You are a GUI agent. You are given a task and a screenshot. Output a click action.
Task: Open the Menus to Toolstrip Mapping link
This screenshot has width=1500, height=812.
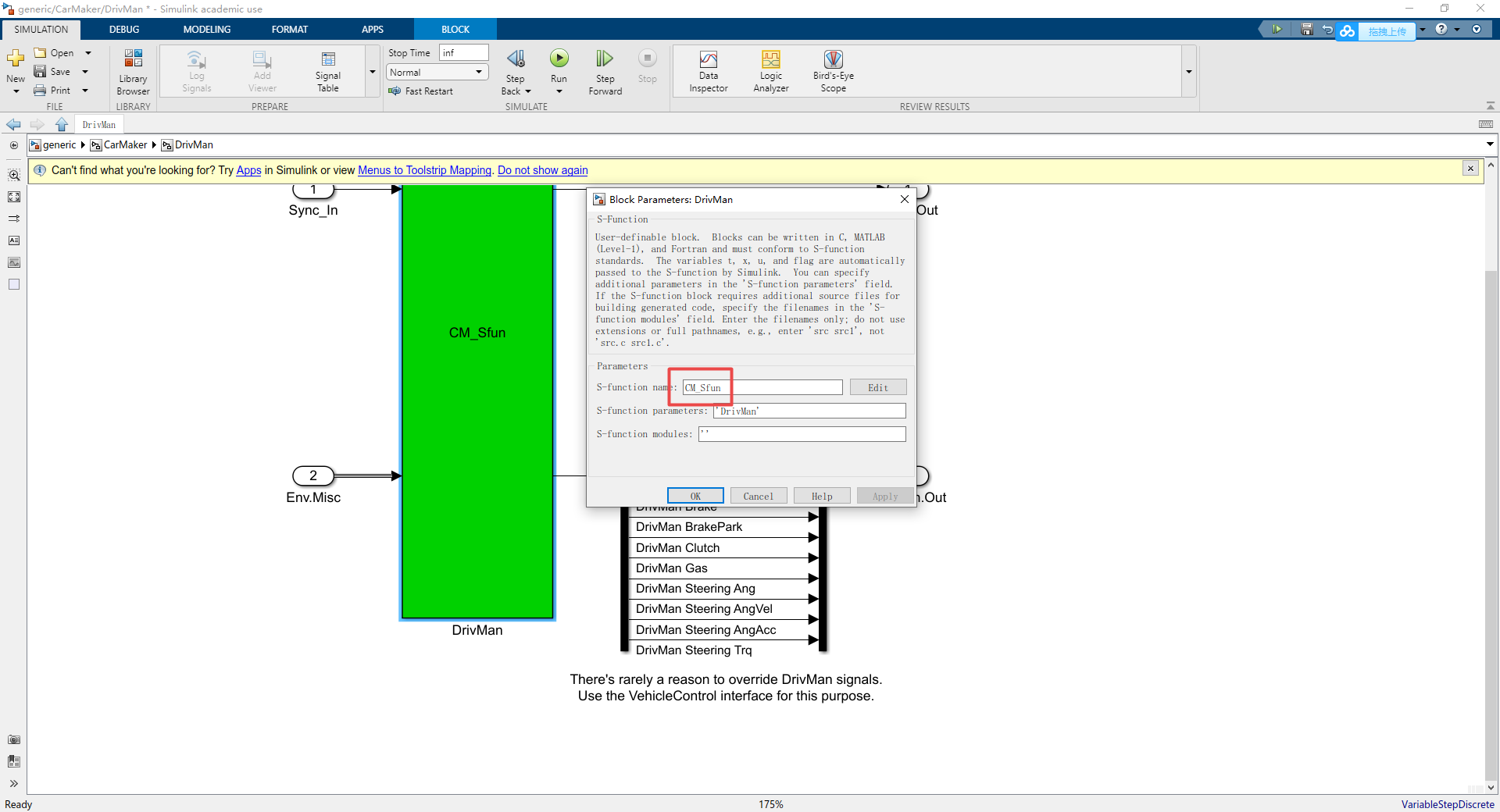tap(424, 170)
